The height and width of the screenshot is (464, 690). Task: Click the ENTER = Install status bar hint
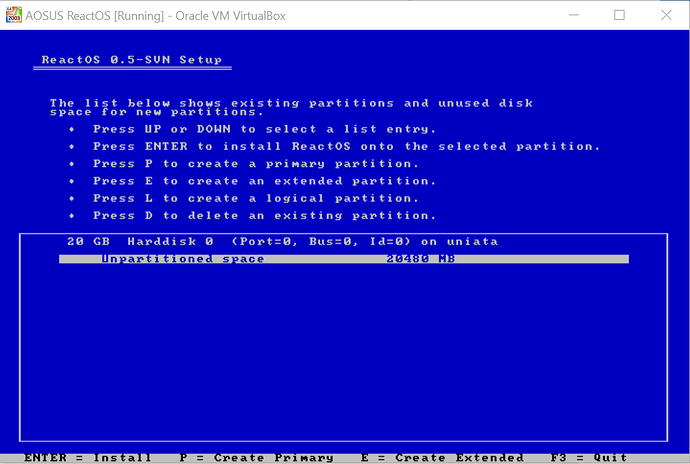pos(88,457)
